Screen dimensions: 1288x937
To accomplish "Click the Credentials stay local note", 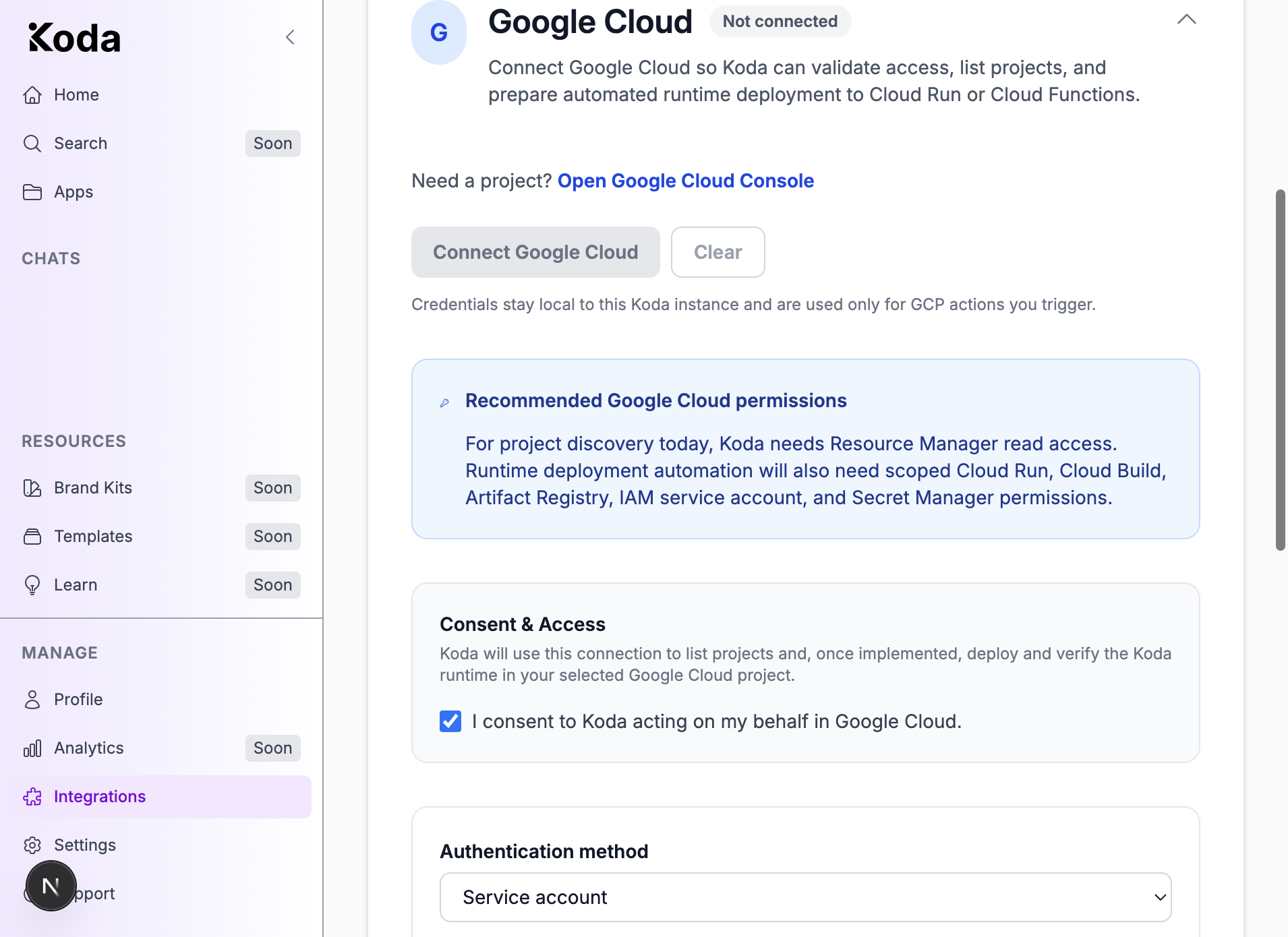I will (753, 305).
